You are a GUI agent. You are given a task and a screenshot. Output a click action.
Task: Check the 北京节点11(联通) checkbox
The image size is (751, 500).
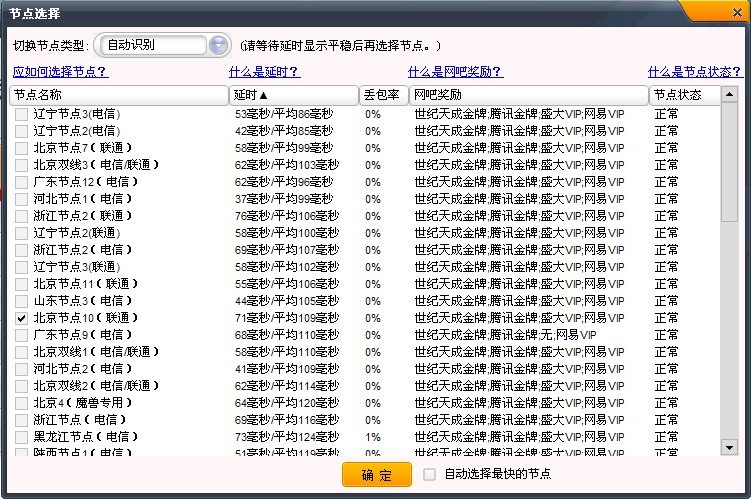pyautogui.click(x=21, y=284)
